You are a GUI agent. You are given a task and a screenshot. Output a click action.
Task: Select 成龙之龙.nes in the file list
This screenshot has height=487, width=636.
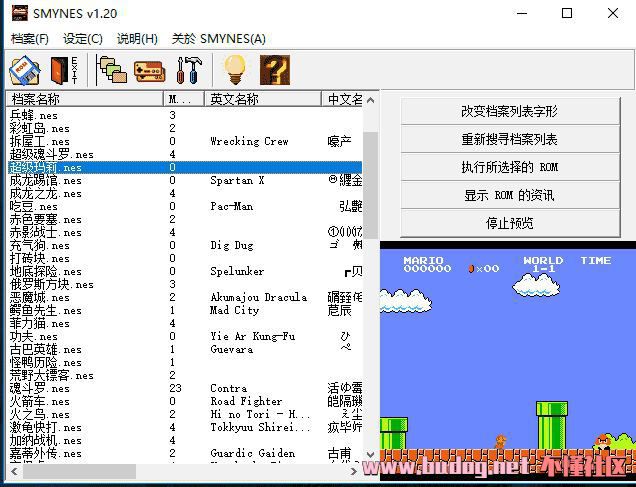(x=45, y=193)
